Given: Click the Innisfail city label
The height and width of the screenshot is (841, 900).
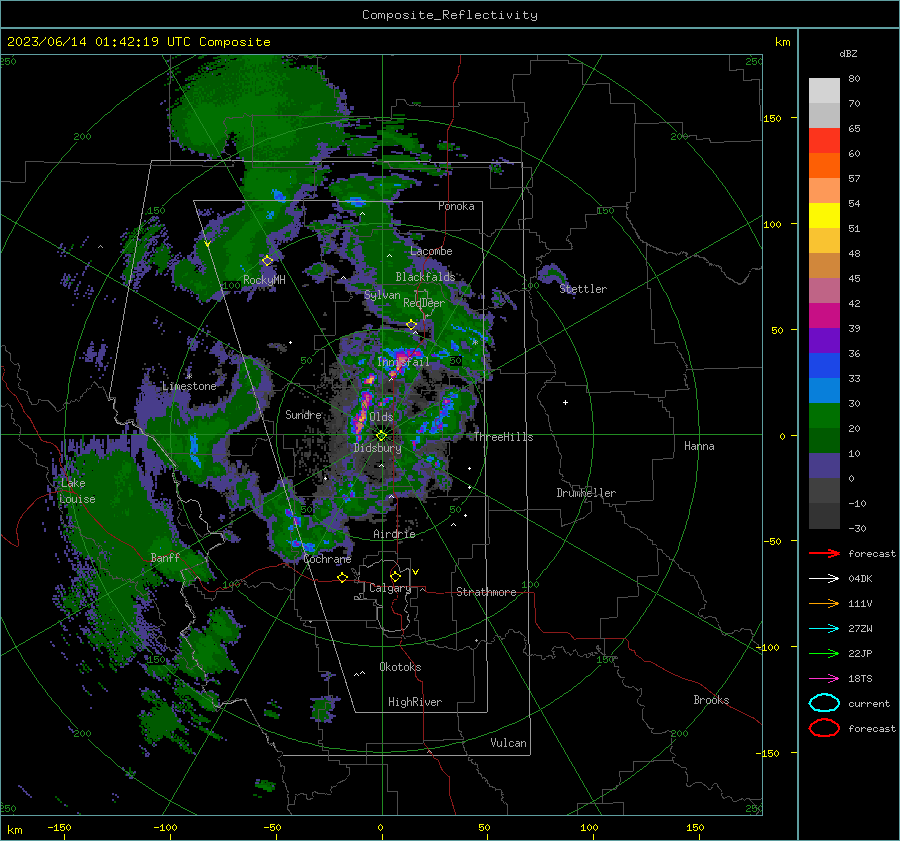Looking at the screenshot, I should (403, 362).
